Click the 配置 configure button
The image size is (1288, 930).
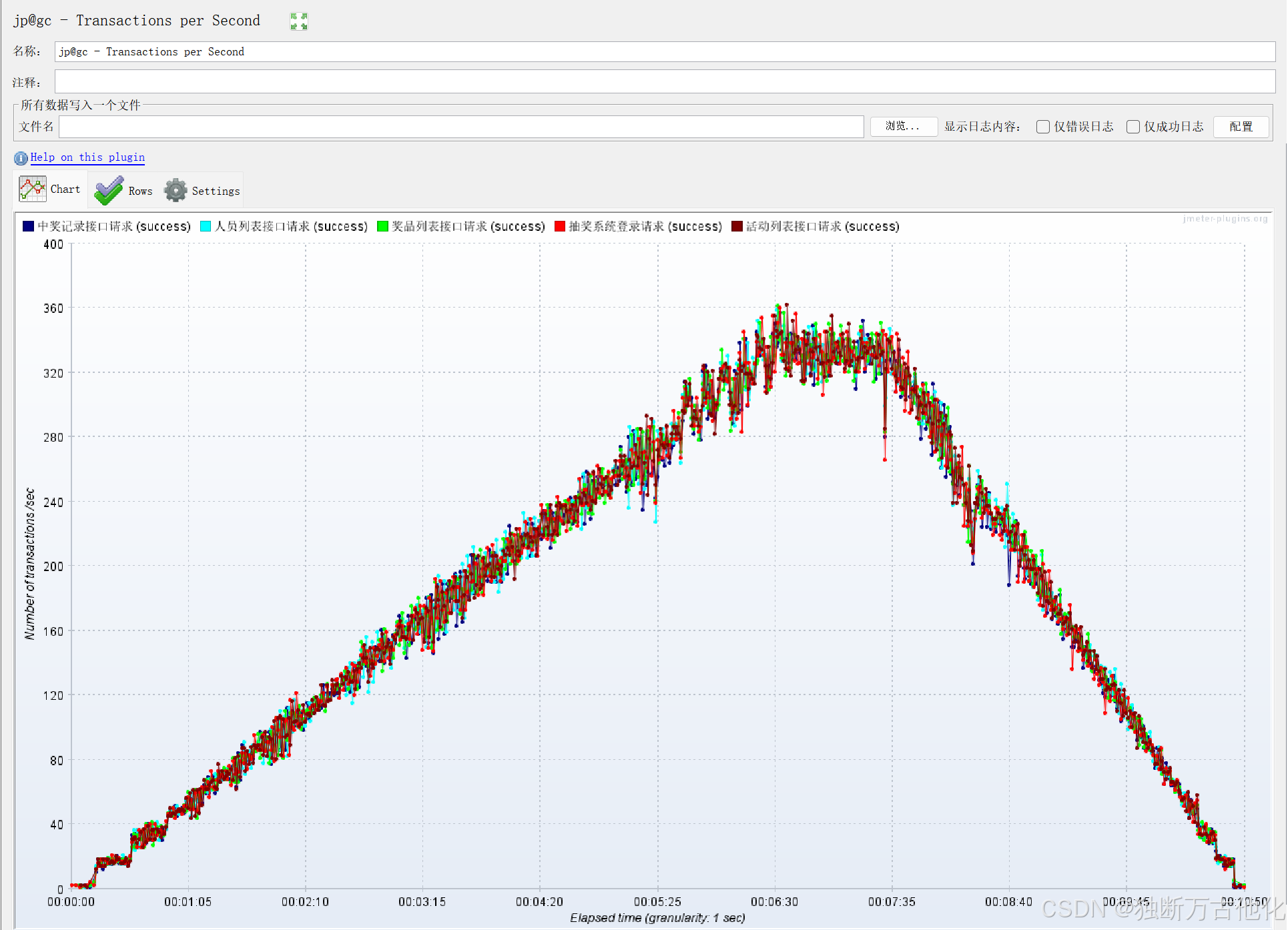pos(1241,127)
